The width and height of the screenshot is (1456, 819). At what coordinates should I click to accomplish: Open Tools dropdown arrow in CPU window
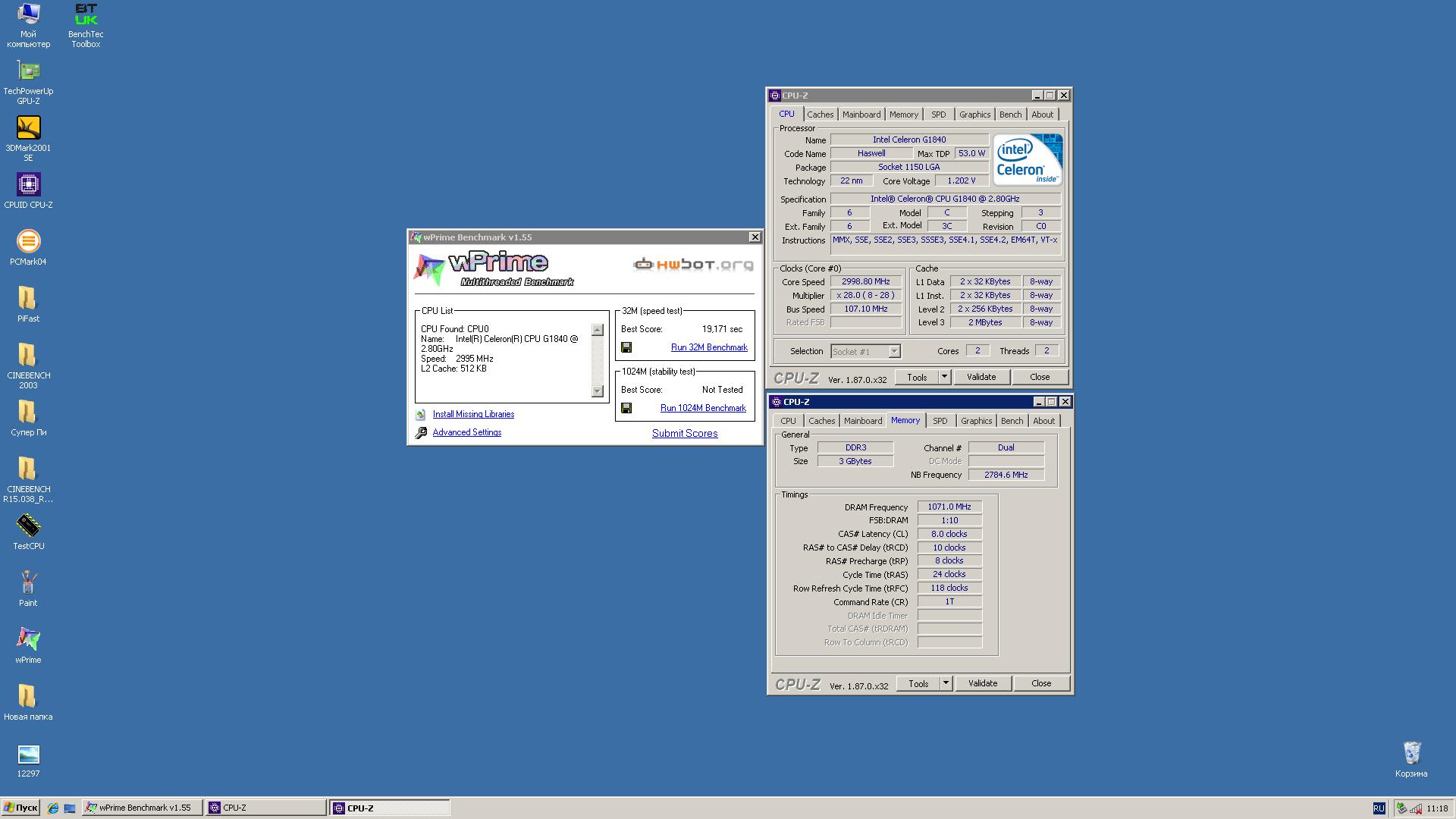[944, 377]
